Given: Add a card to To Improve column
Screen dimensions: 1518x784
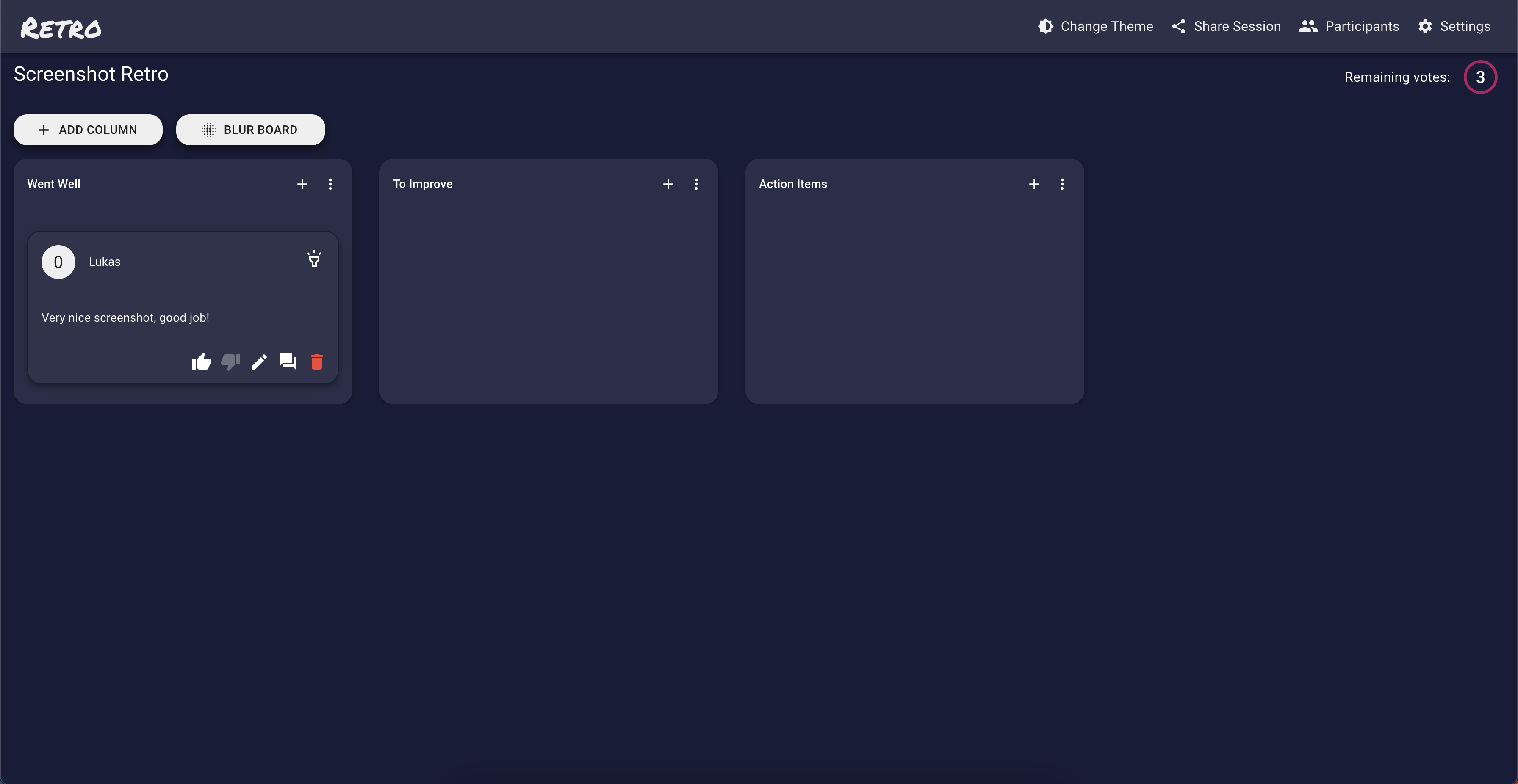Looking at the screenshot, I should (x=668, y=185).
